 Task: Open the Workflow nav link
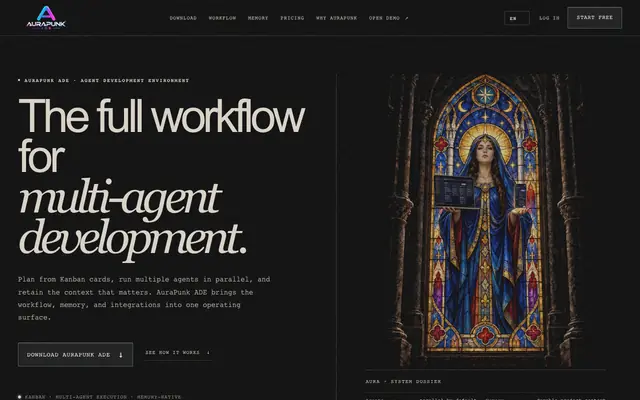(222, 18)
